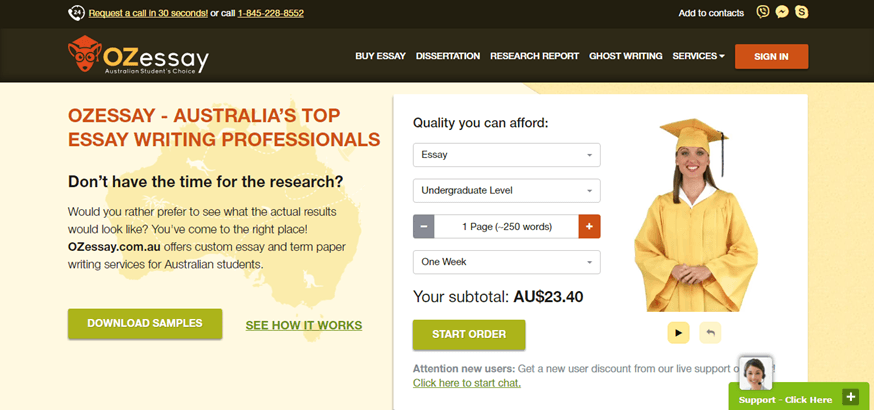Image resolution: width=874 pixels, height=410 pixels.
Task: Follow the See How It Works link
Action: click(304, 325)
